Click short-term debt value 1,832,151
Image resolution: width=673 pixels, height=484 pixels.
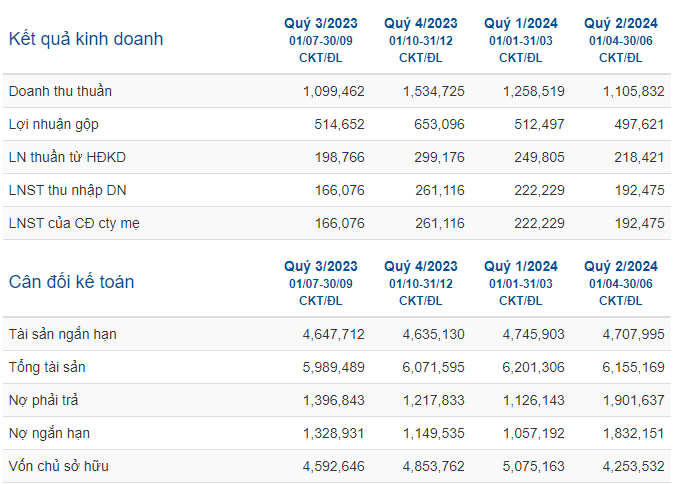634,433
